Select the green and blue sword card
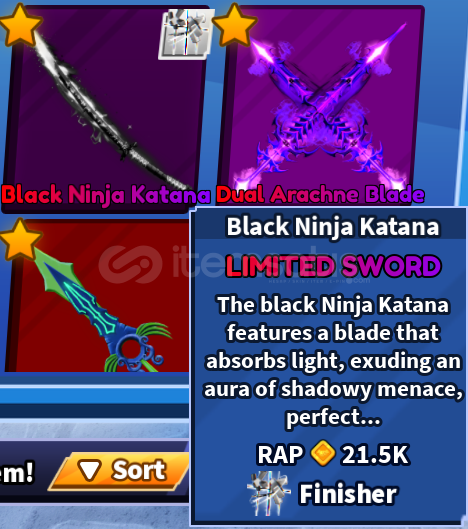This screenshot has width=468, height=529. click(x=96, y=296)
